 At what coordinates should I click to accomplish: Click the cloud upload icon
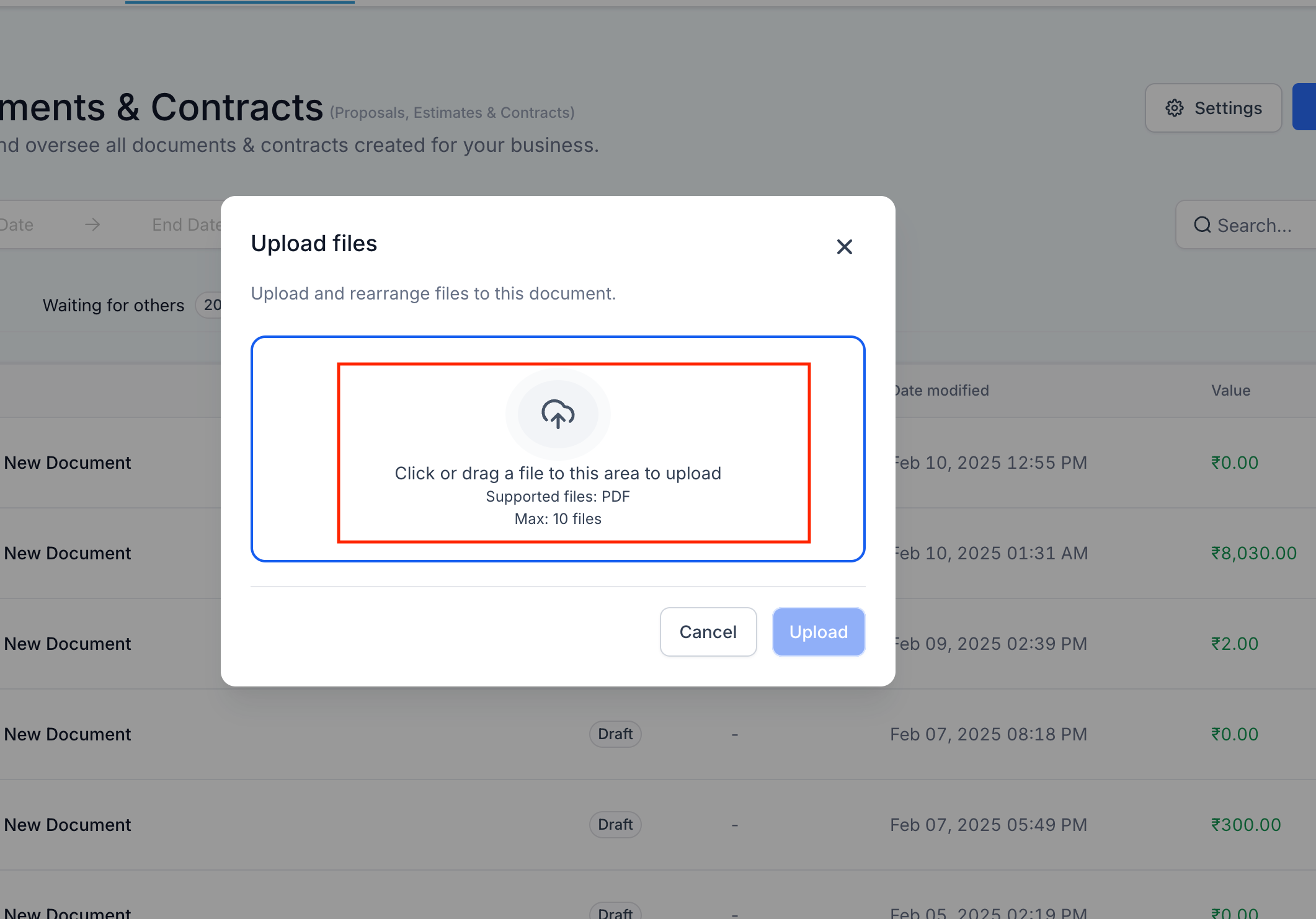558,414
